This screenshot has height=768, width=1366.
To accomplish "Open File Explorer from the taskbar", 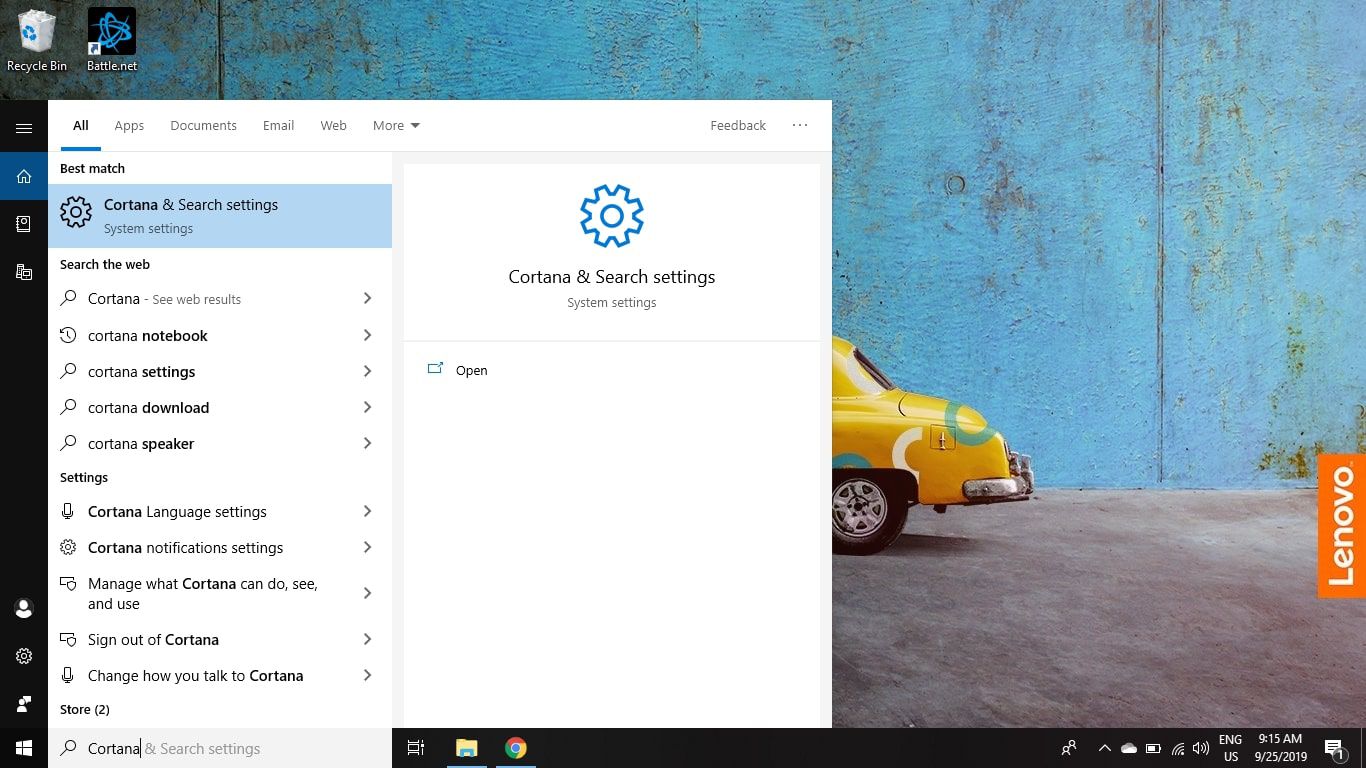I will (x=466, y=748).
